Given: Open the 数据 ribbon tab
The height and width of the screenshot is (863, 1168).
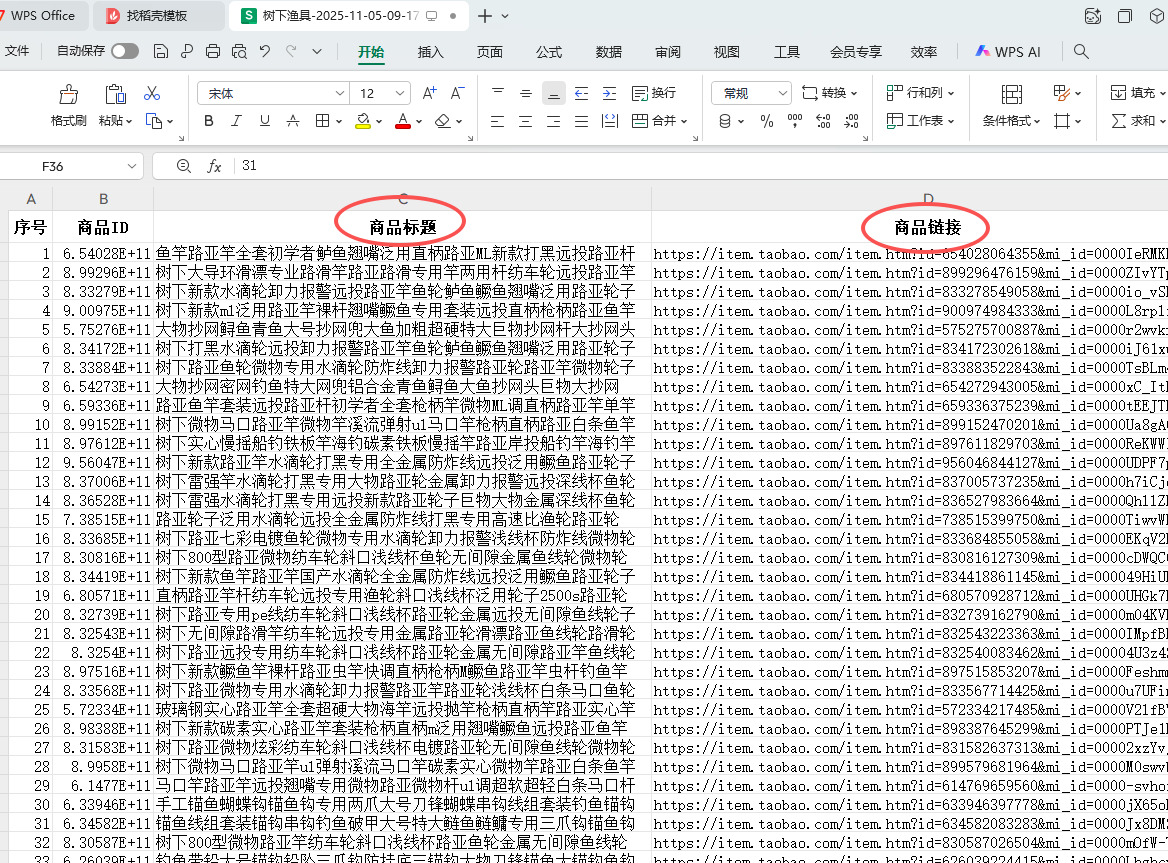Looking at the screenshot, I should (x=608, y=52).
